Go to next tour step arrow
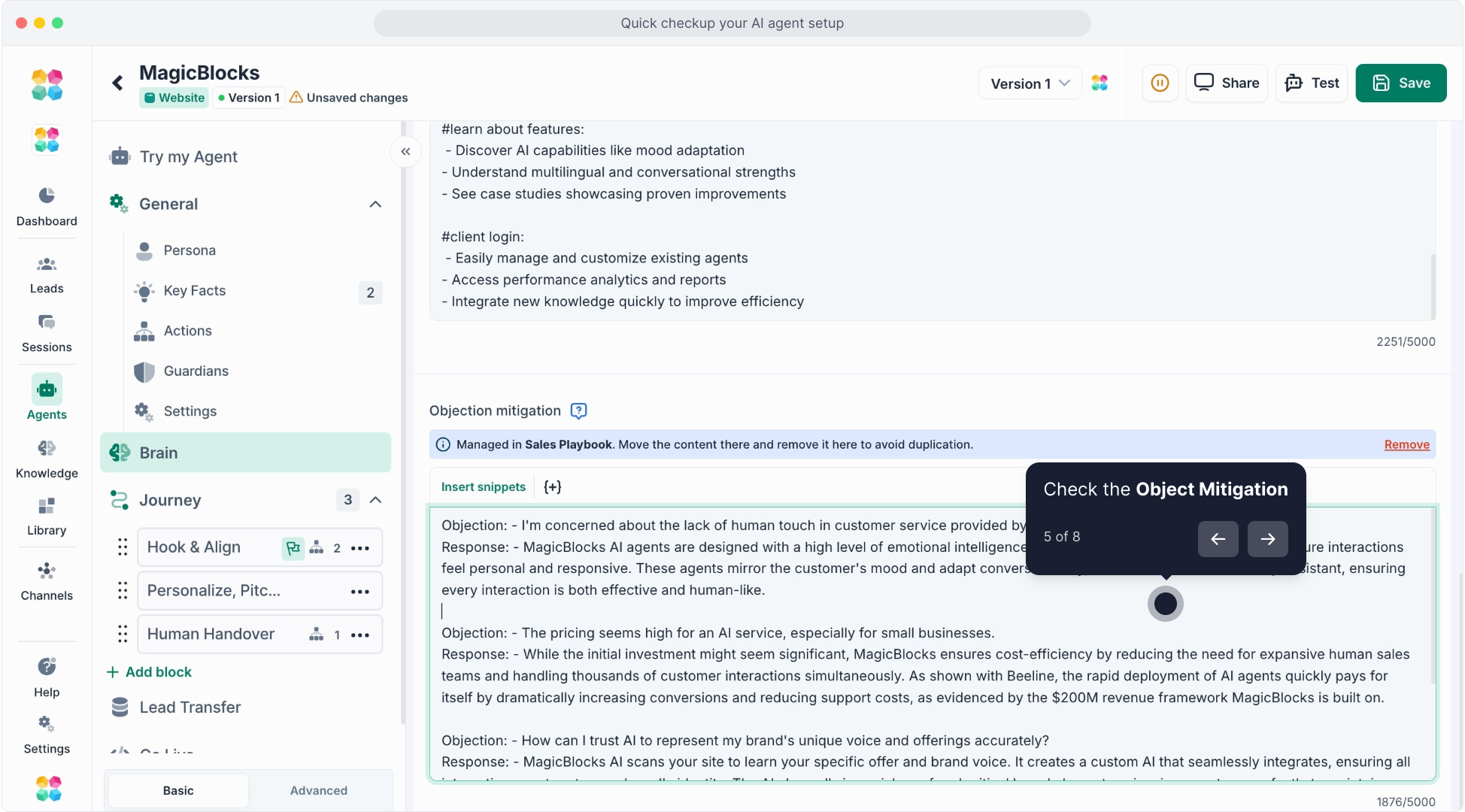Image resolution: width=1465 pixels, height=812 pixels. (1267, 538)
